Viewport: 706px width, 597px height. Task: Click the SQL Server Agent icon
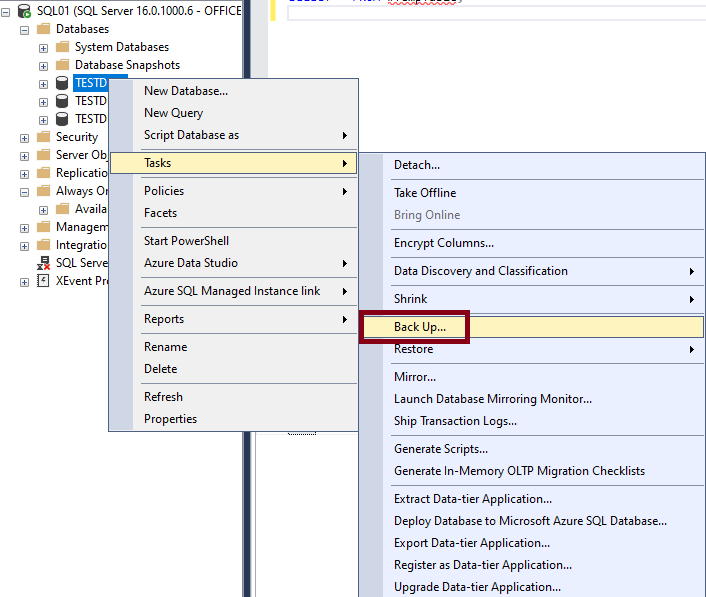pyautogui.click(x=43, y=263)
